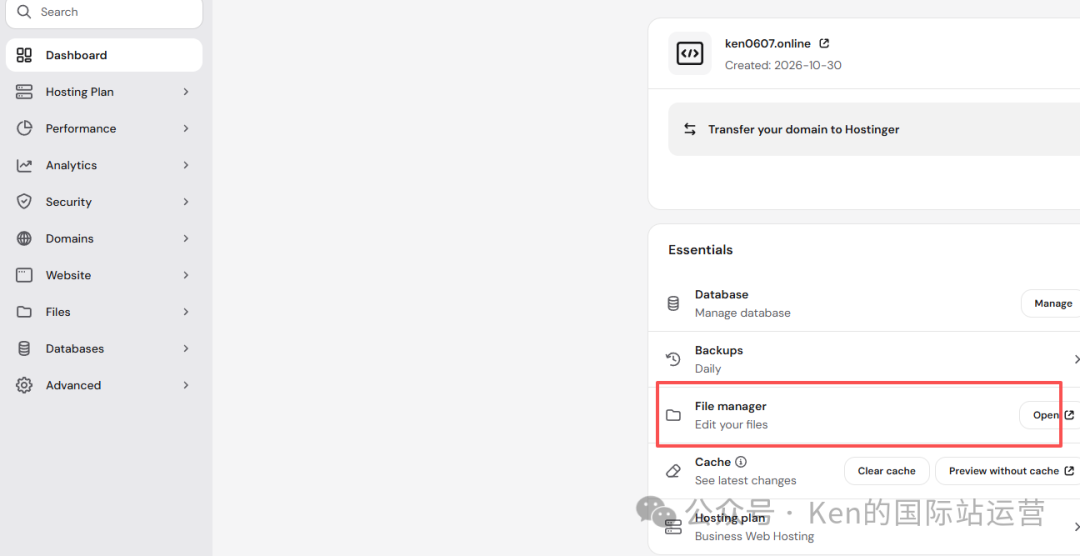Open the Domains sidebar item
The width and height of the screenshot is (1080, 556).
pyautogui.click(x=104, y=238)
